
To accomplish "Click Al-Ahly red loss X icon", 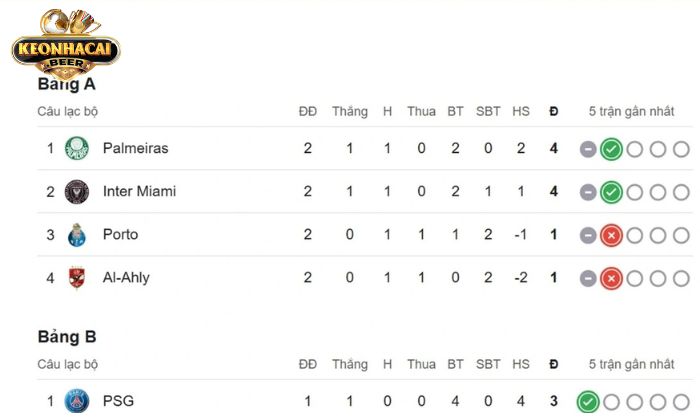I will click(x=611, y=279).
